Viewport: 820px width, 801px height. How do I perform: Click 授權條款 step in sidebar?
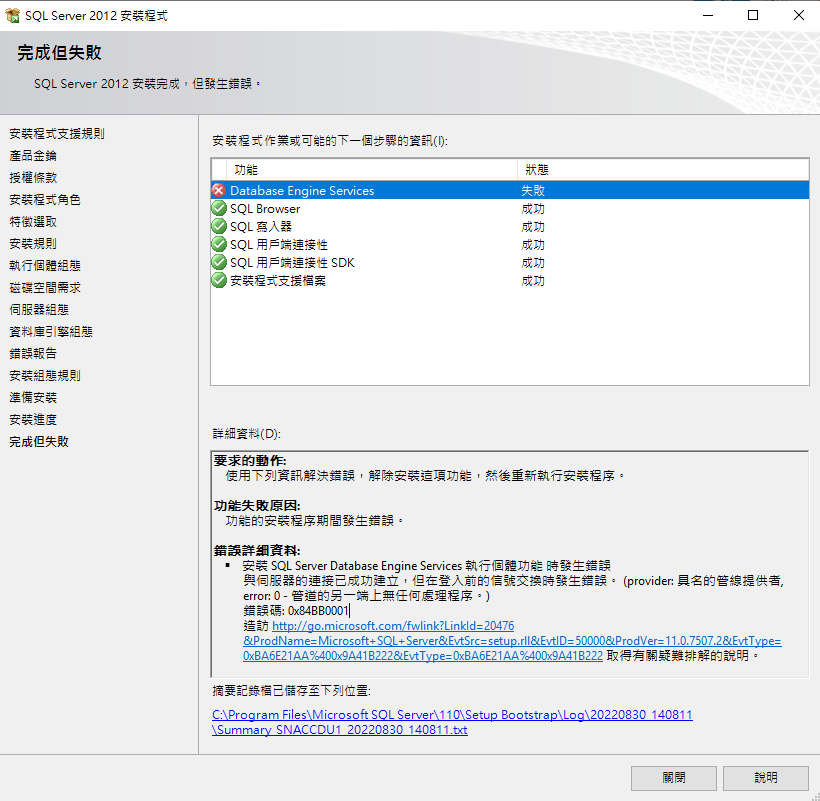pyautogui.click(x=33, y=178)
